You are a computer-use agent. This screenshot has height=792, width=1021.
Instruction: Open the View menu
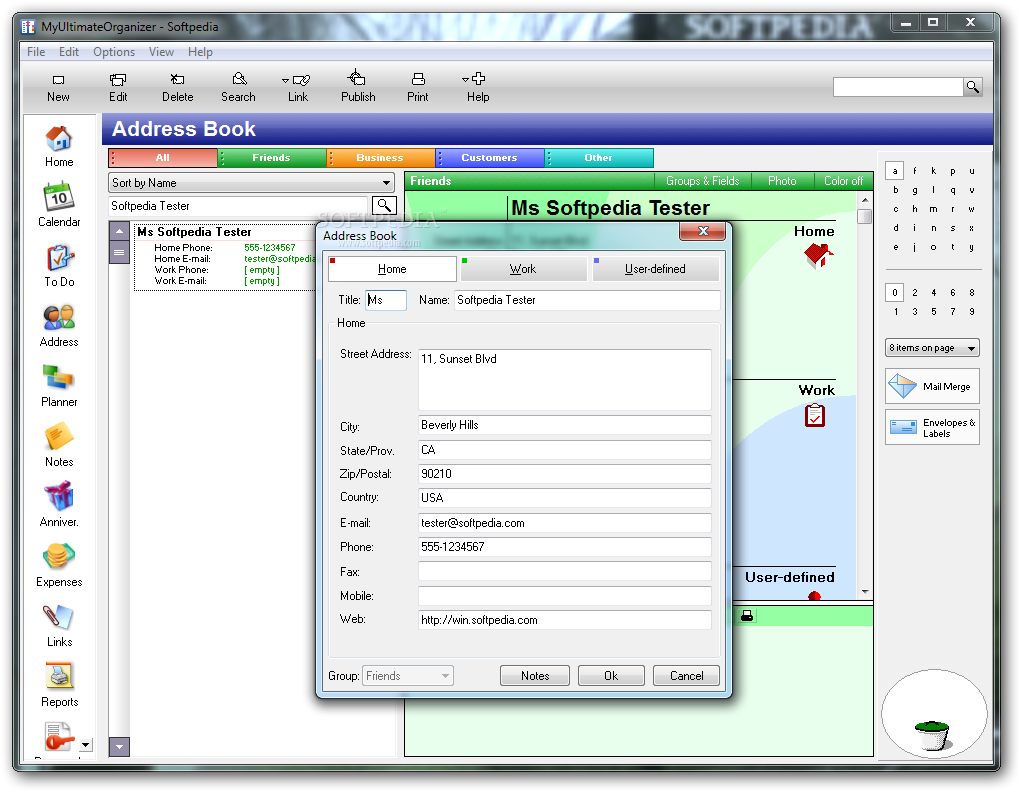(x=161, y=52)
